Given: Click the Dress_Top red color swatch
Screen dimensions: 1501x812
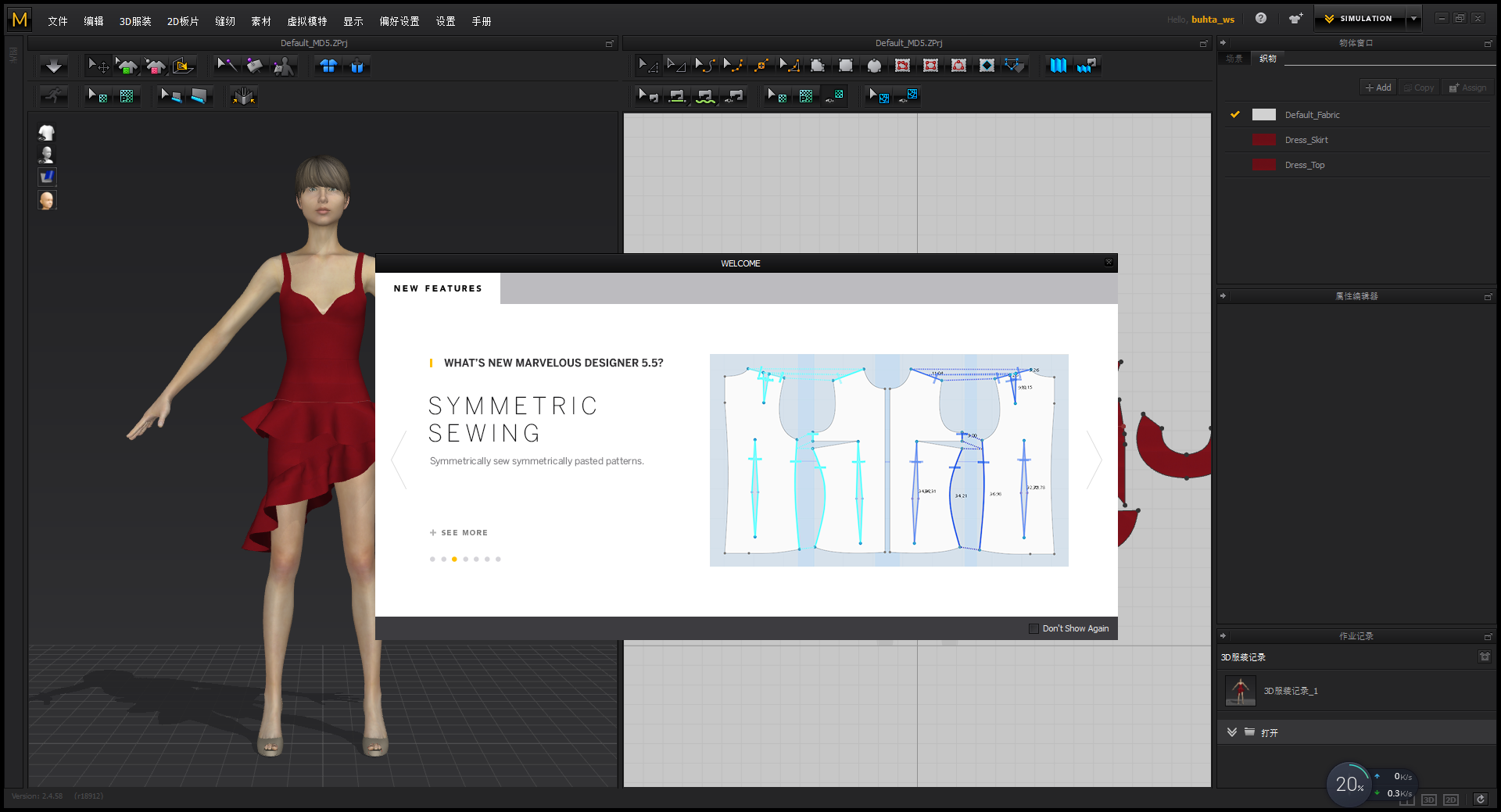Looking at the screenshot, I should pos(1263,165).
